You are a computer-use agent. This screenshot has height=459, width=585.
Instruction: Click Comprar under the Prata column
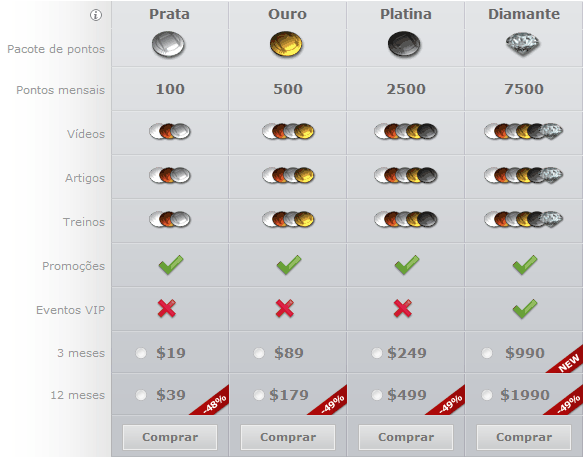coord(170,437)
